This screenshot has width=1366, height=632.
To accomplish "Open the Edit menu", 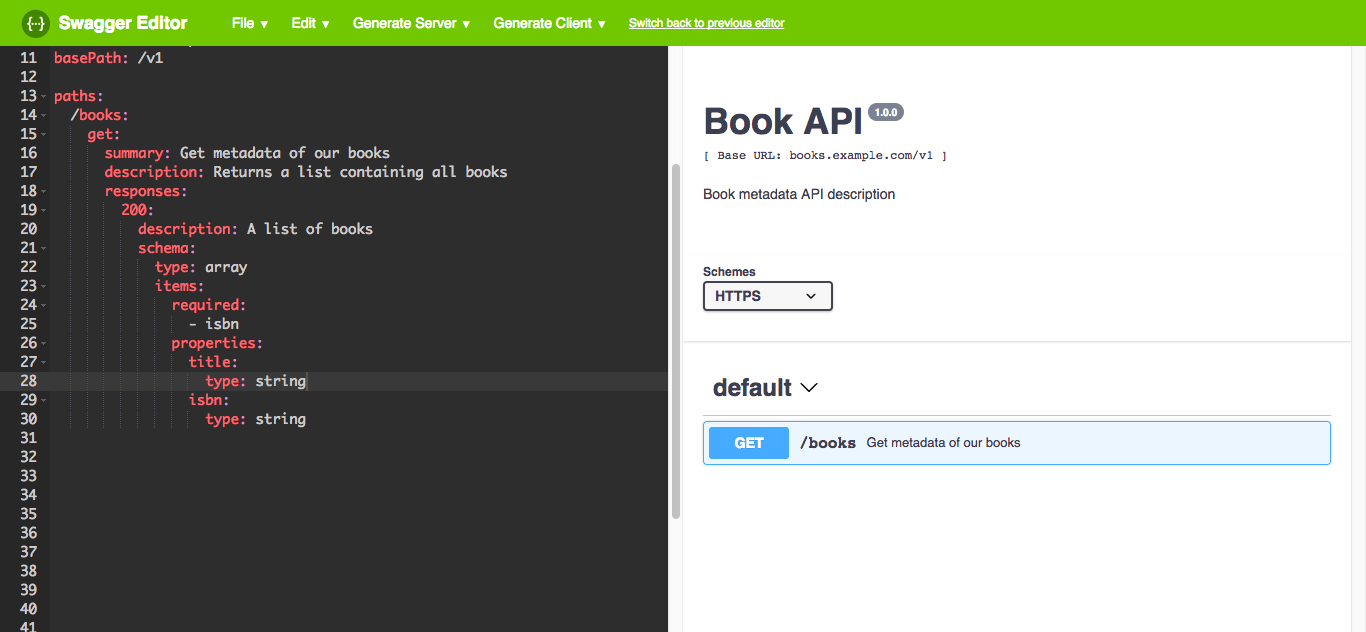I will tap(309, 22).
